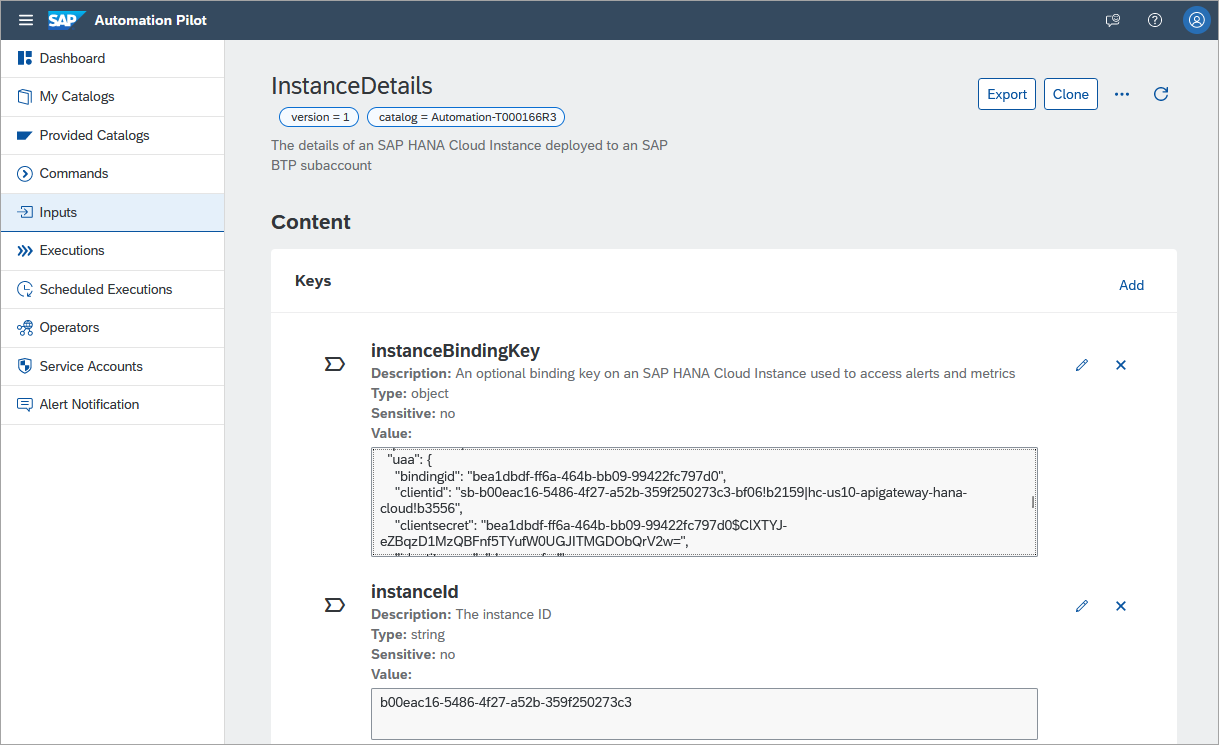Click the 'Type: object' text
The image size is (1219, 745).
pyautogui.click(x=410, y=393)
